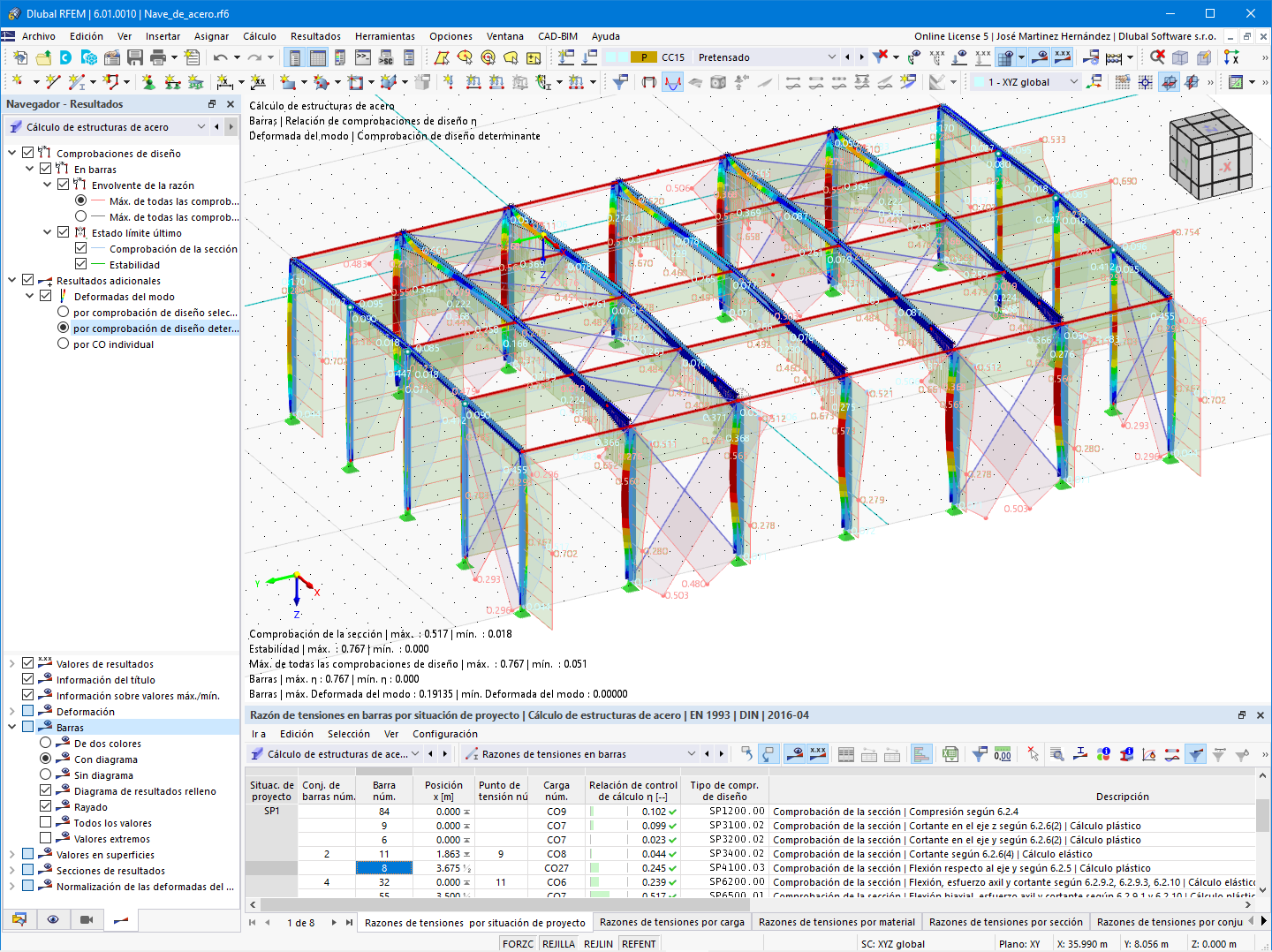Screen dimensions: 1272x952
Task: Switch to 'Razones de tensiones por carga' tab
Action: pyautogui.click(x=672, y=922)
